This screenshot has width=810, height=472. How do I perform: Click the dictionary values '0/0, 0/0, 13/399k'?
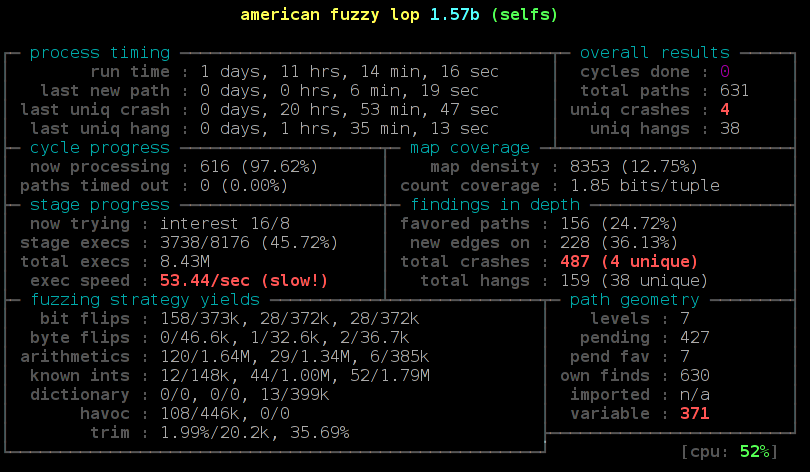click(244, 395)
